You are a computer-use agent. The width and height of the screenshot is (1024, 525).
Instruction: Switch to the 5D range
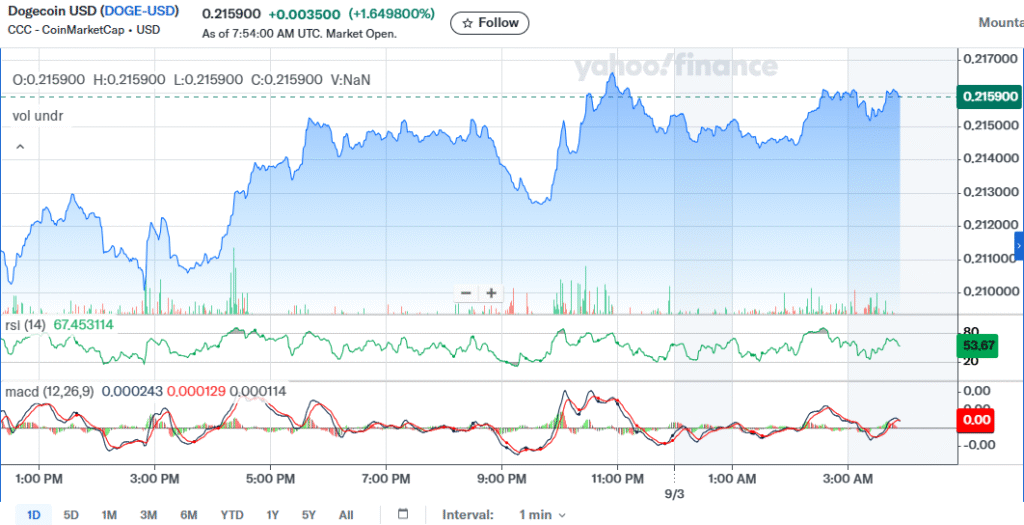point(71,515)
